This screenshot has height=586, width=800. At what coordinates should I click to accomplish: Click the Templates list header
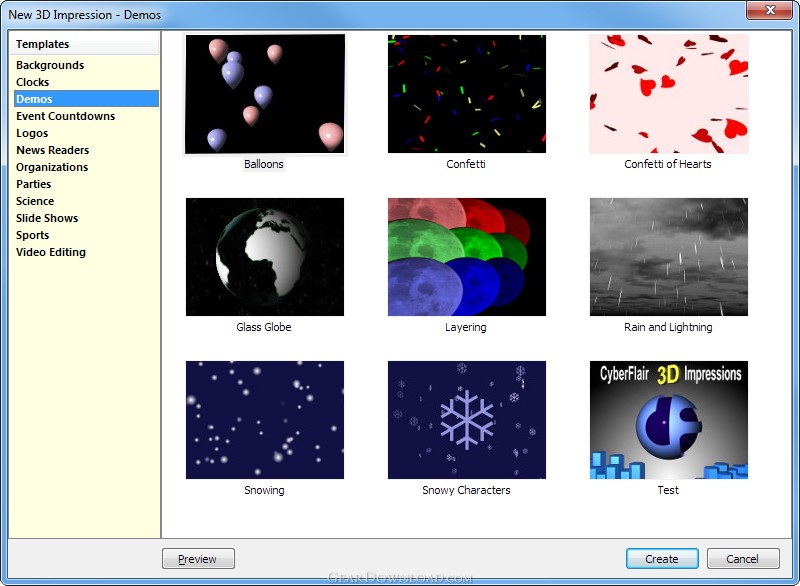pos(85,44)
